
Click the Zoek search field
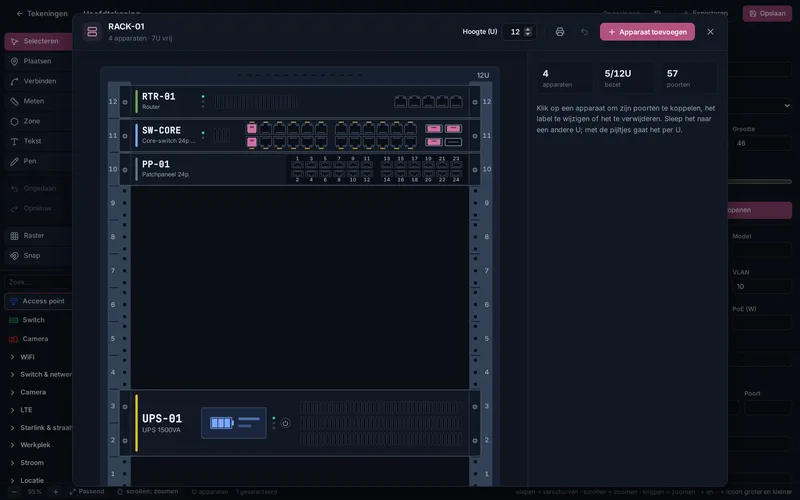[x=38, y=282]
